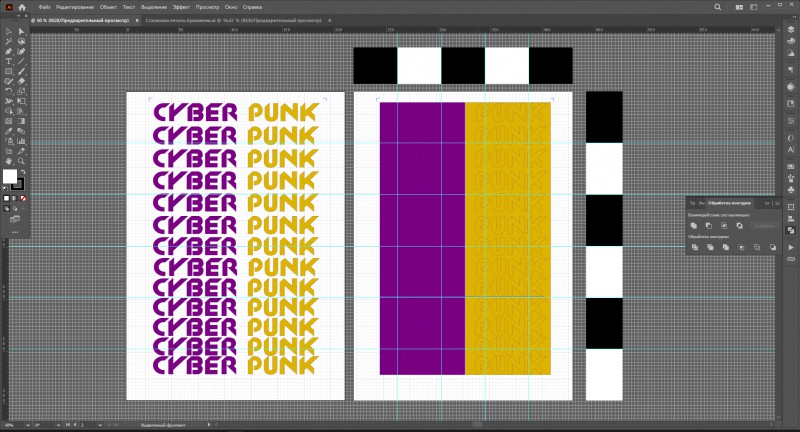Apply Crop pathfinder
Viewport: 800px width, 432px height.
point(741,247)
